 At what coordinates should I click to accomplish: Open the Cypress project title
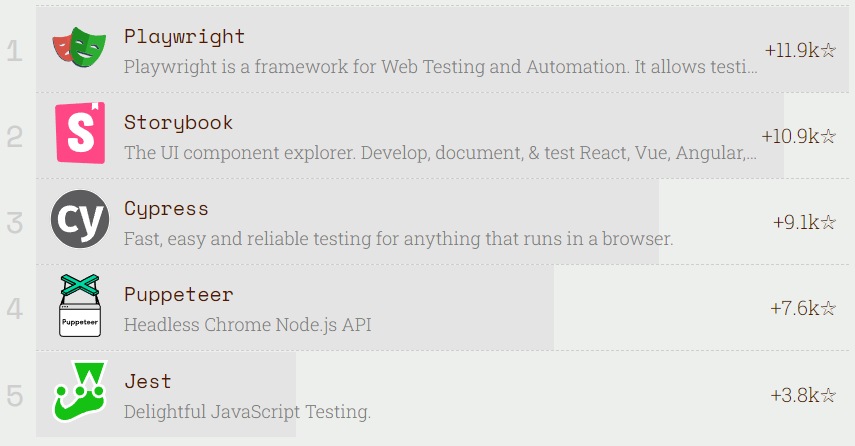click(x=166, y=209)
